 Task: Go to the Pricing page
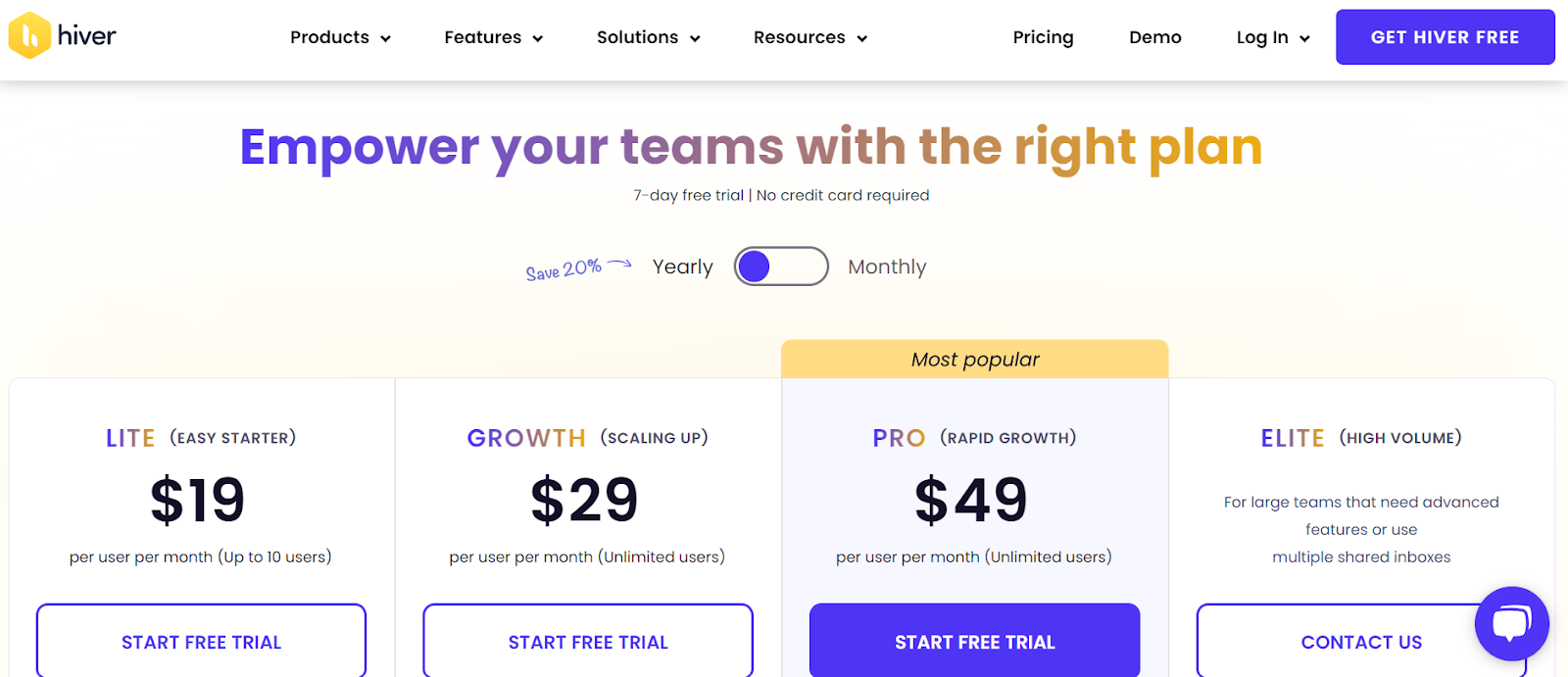point(1043,37)
